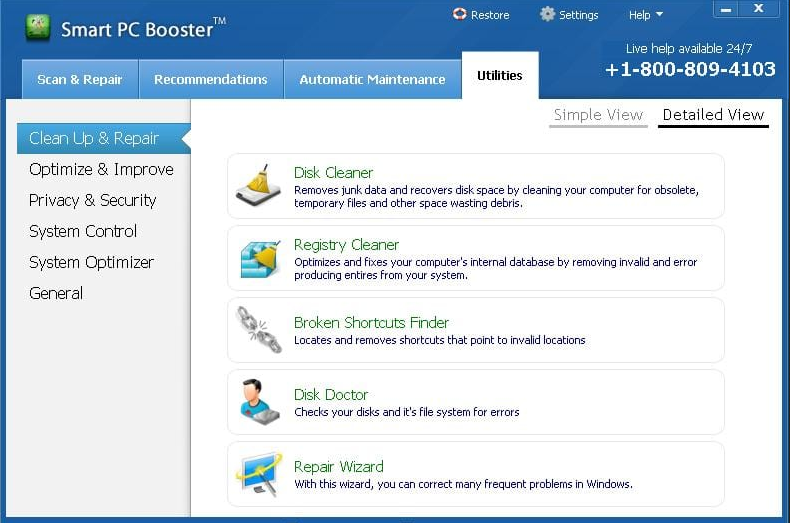
Task: Click the Broken Shortcuts Finder chain icon
Action: pos(258,330)
